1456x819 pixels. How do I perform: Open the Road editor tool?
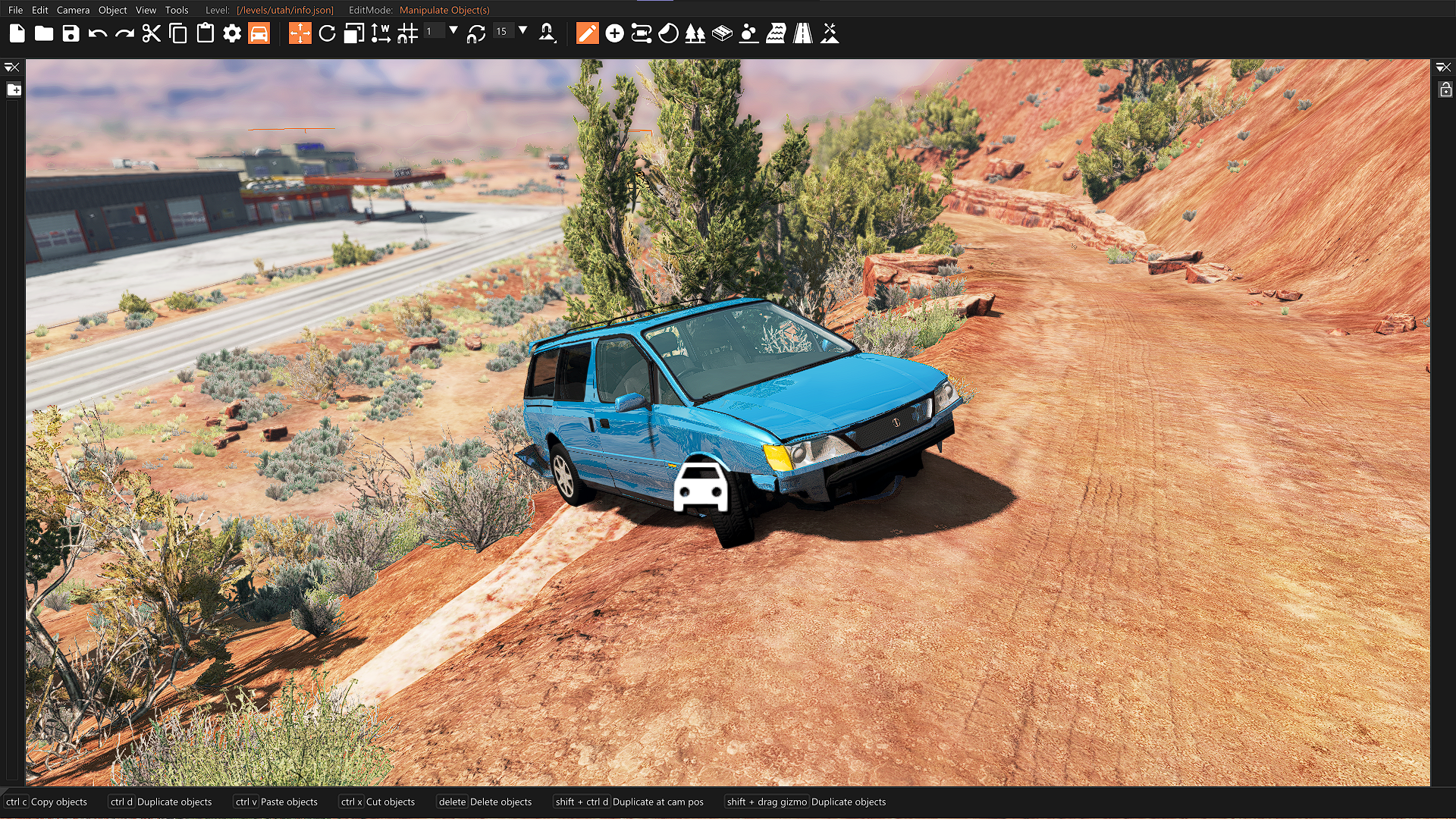(803, 33)
